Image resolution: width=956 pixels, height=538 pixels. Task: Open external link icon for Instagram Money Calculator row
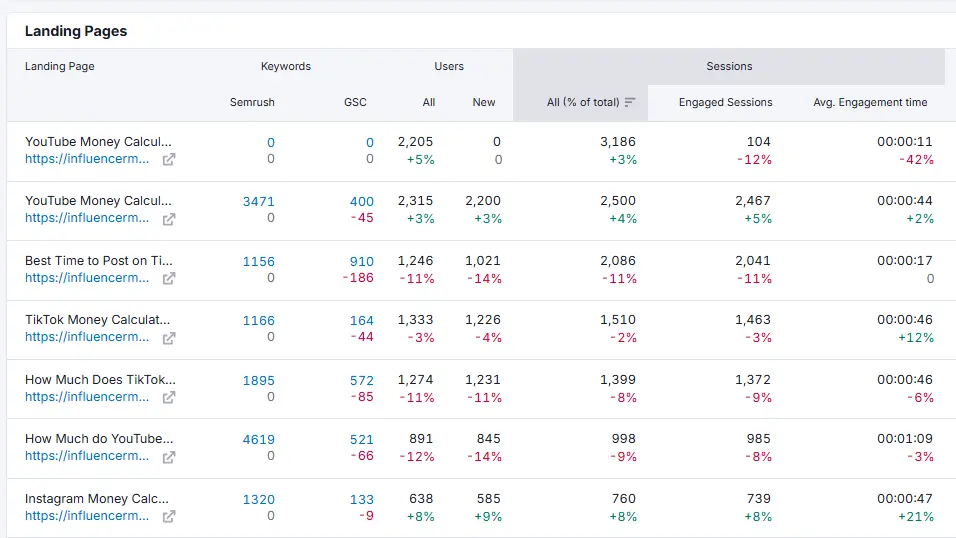pyautogui.click(x=169, y=516)
